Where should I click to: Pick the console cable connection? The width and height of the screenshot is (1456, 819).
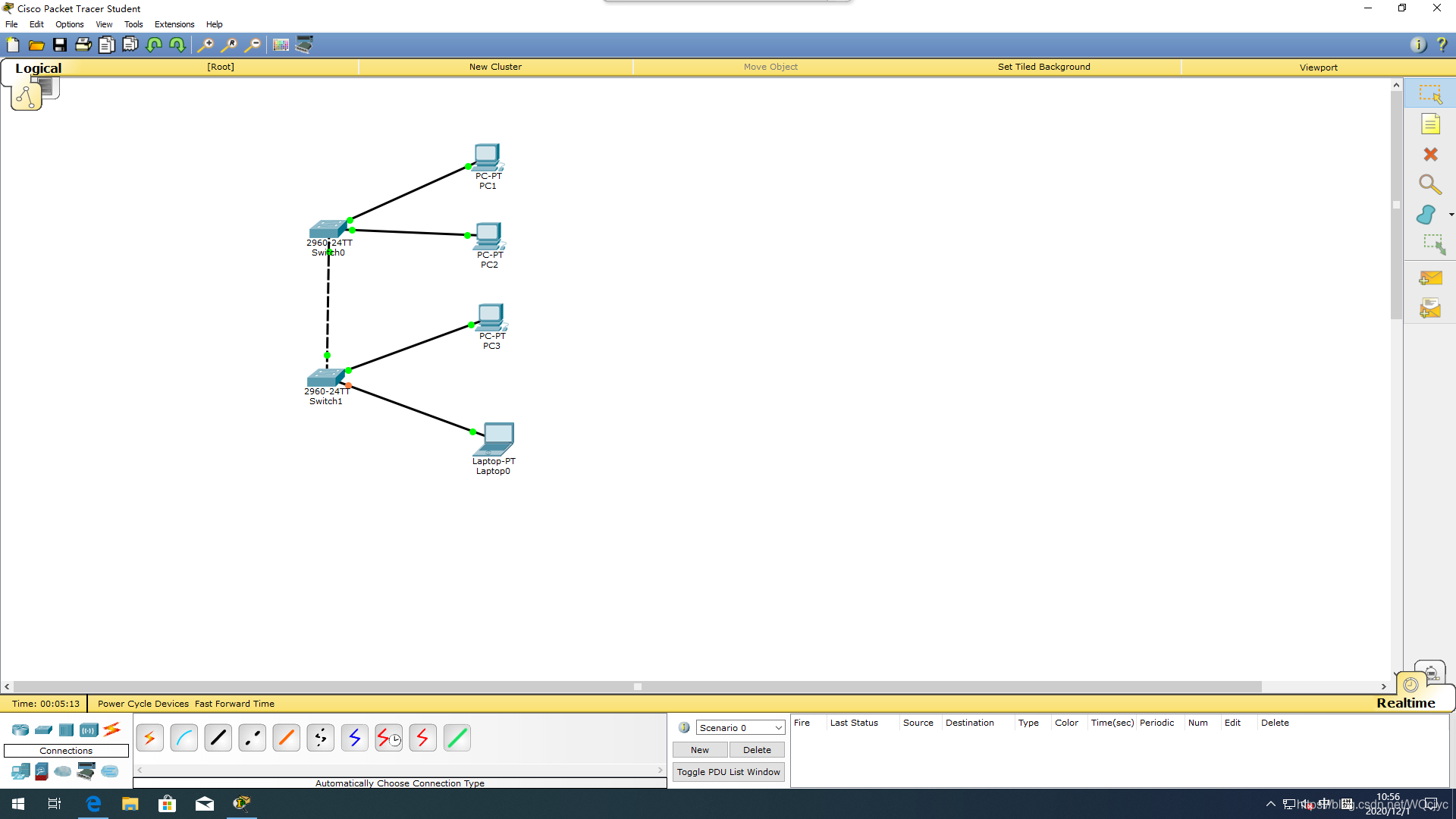[184, 737]
